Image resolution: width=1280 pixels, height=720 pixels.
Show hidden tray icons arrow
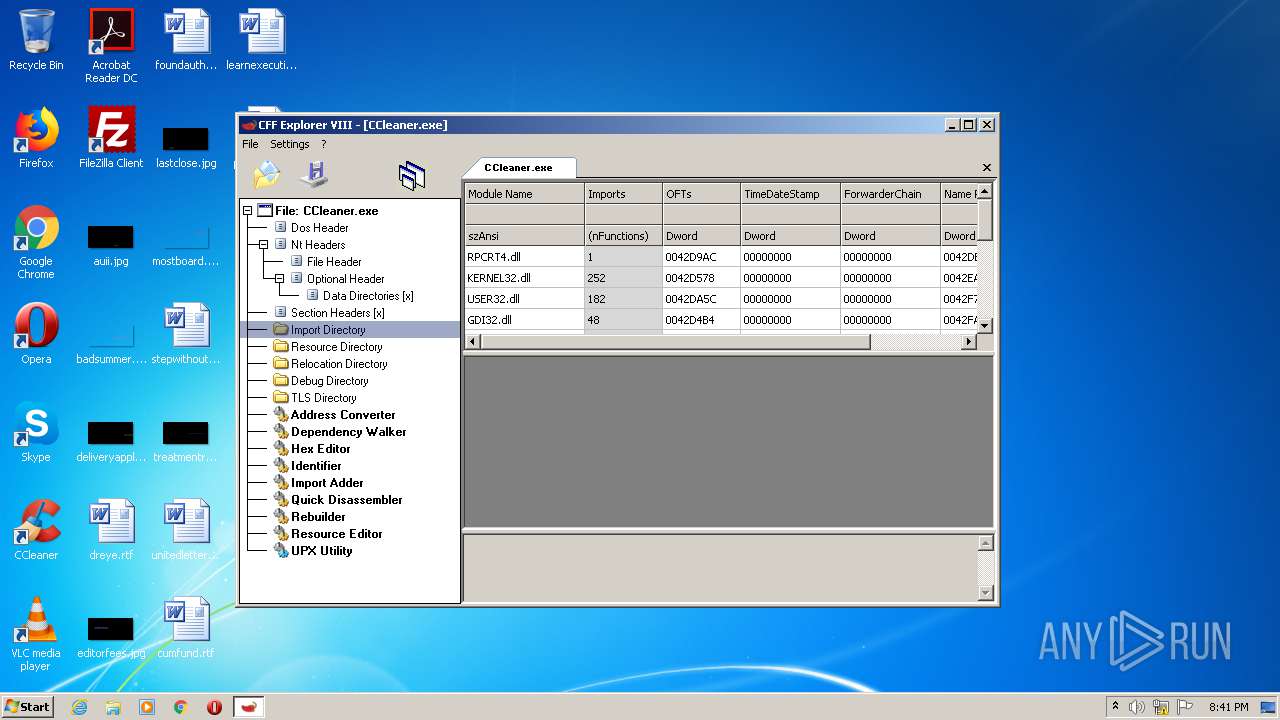[1115, 707]
